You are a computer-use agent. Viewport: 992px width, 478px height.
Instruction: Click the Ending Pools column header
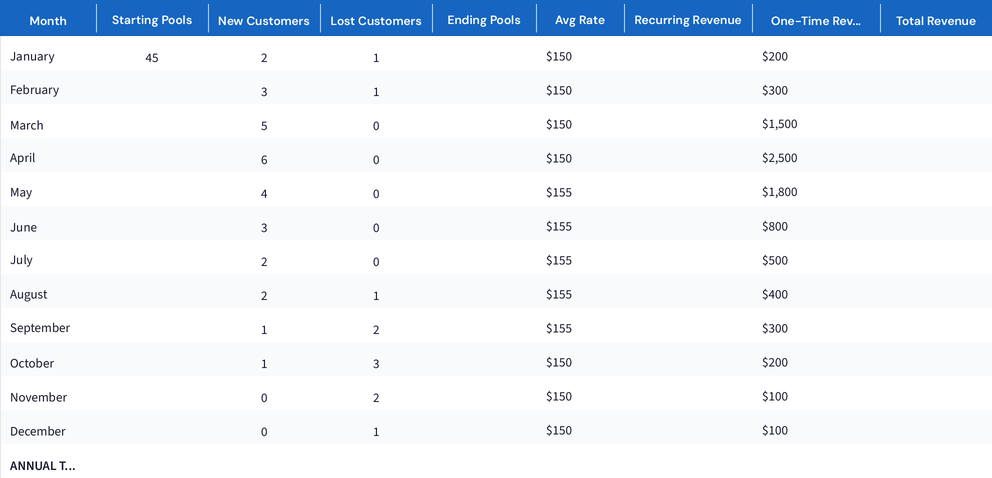484,20
